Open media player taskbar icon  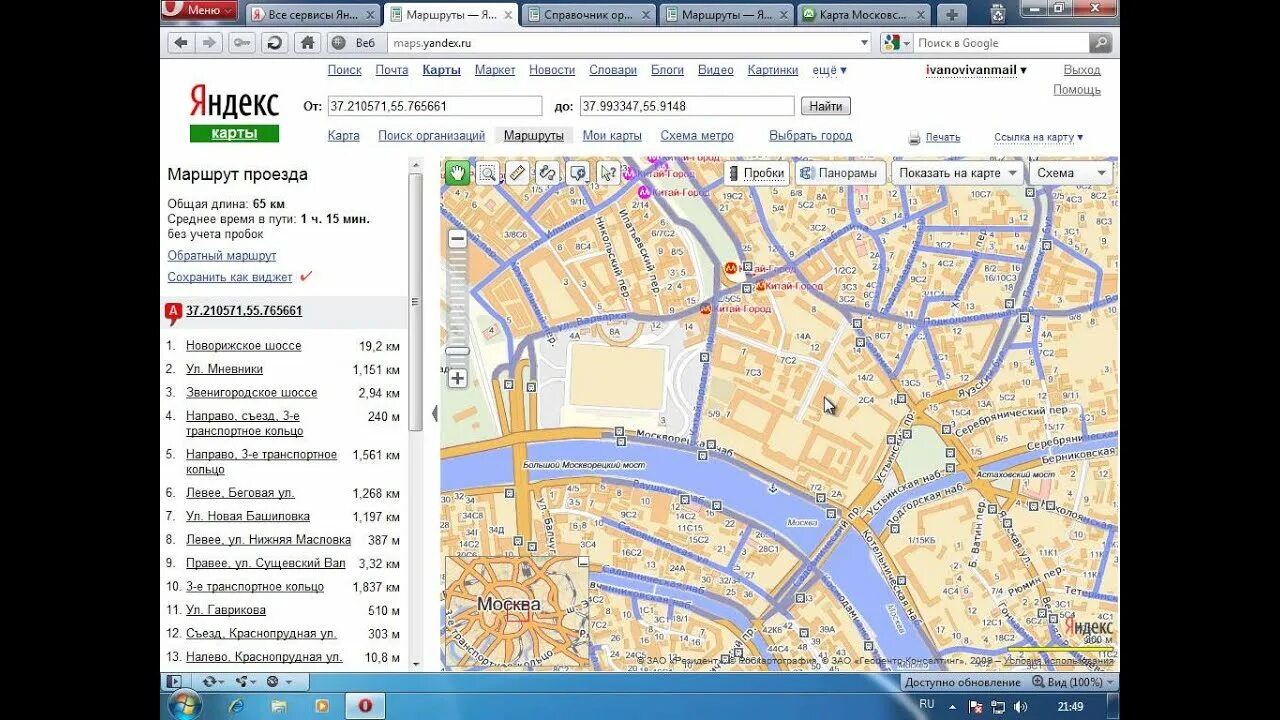click(x=322, y=706)
